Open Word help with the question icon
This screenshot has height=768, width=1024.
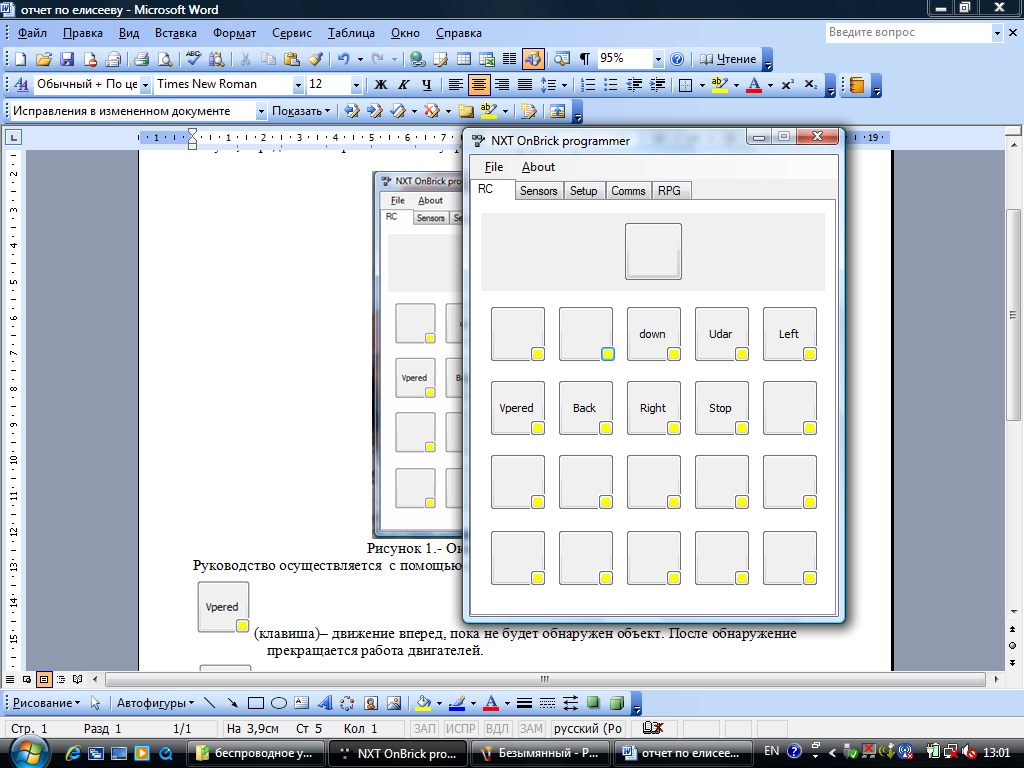coord(677,59)
